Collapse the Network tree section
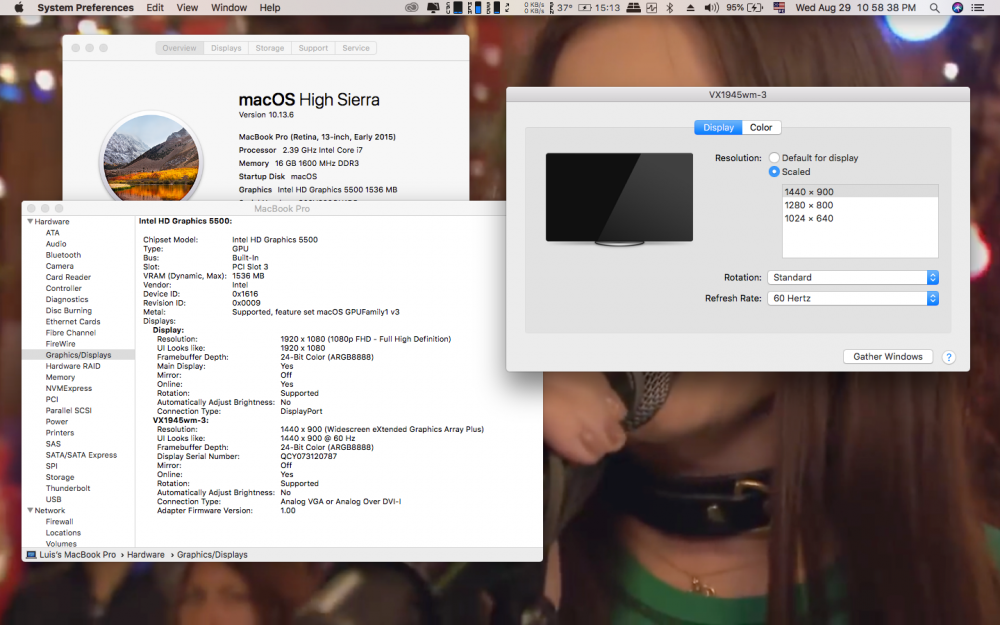Image resolution: width=1000 pixels, height=625 pixels. click(30, 510)
